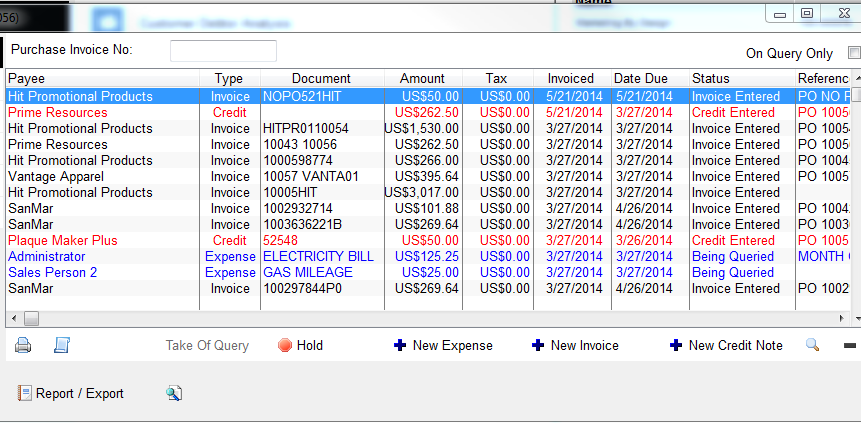Click the search icon next to Report / Export
The image size is (861, 423).
point(174,393)
